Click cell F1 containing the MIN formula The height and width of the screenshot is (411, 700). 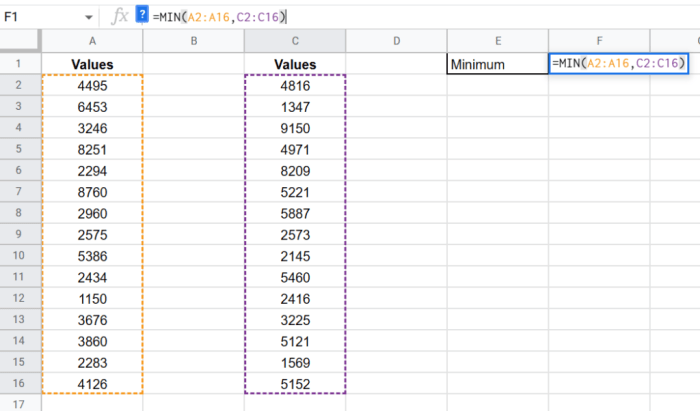[x=618, y=63]
